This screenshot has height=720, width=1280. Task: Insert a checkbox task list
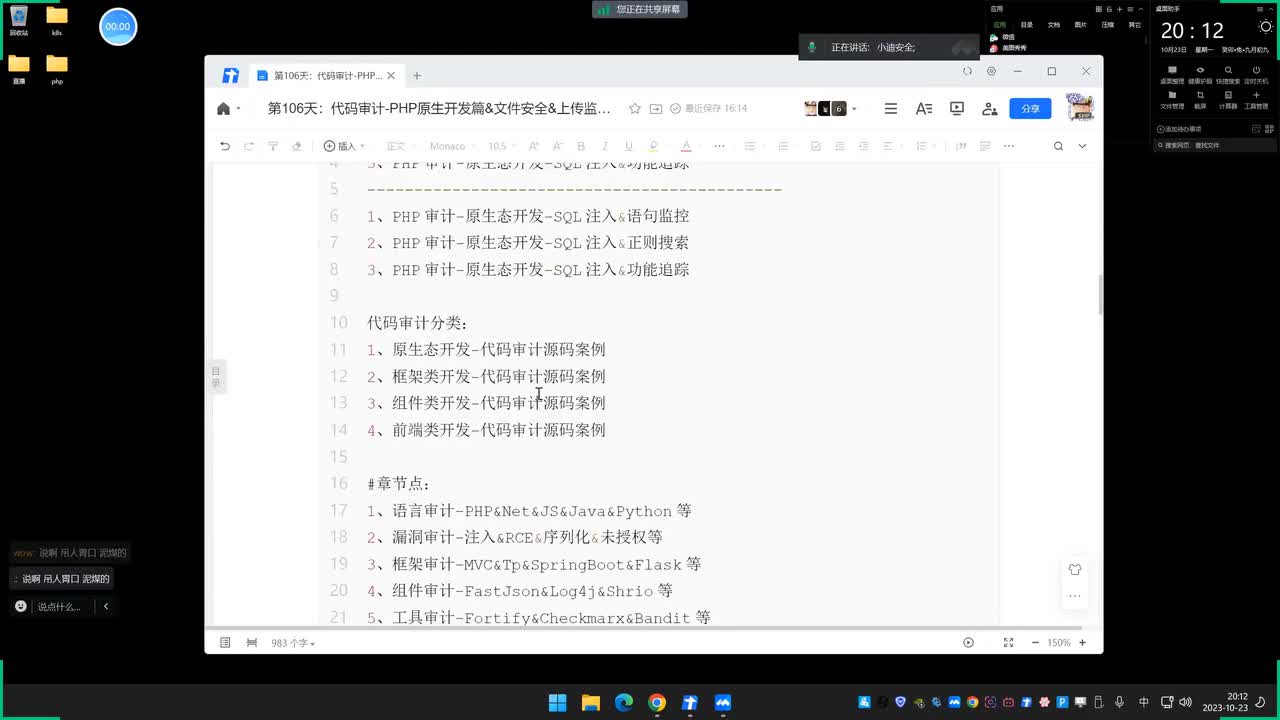click(816, 146)
